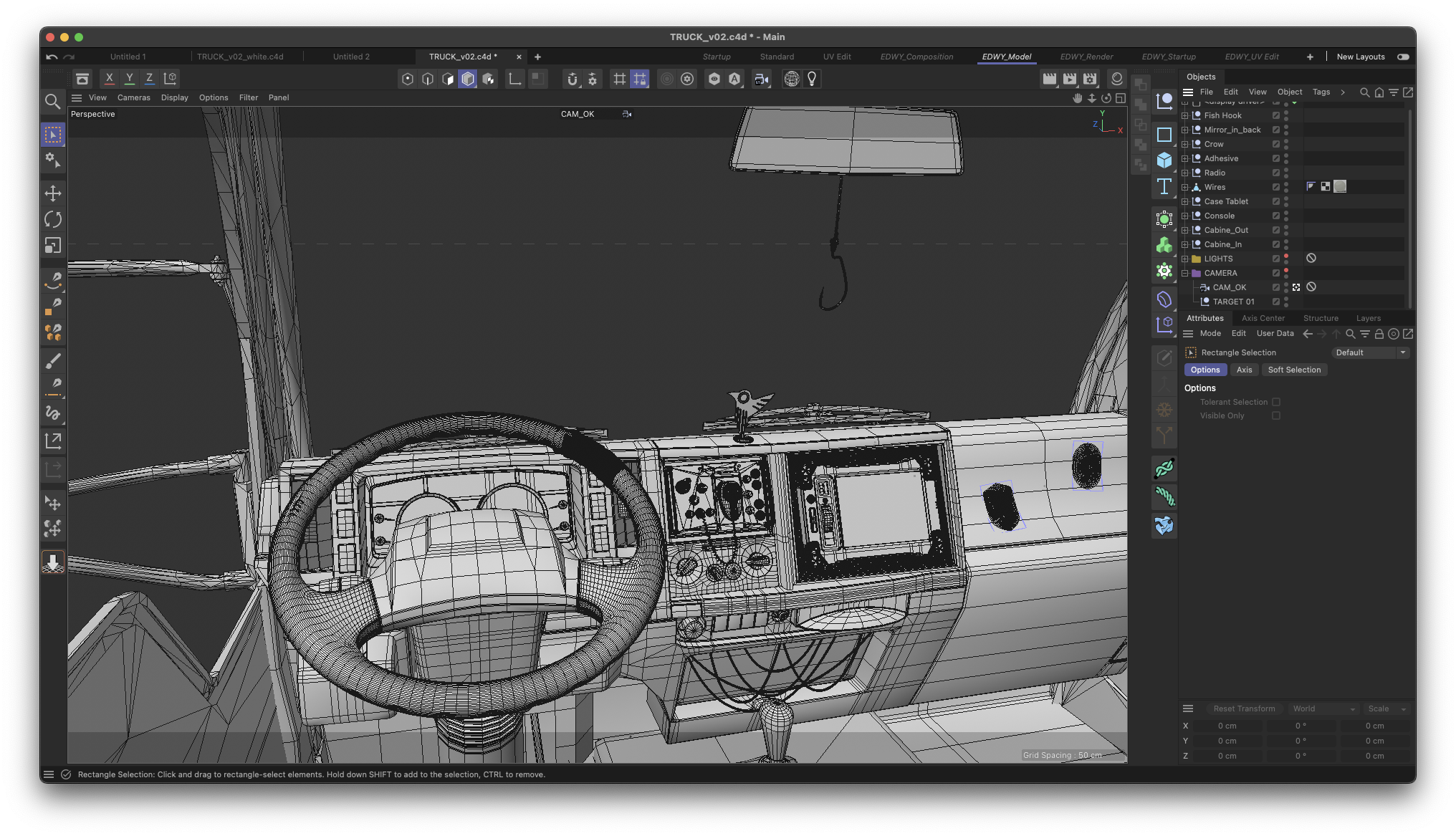Switch to the Soft Selection tab
The height and width of the screenshot is (836, 1456).
pyautogui.click(x=1293, y=370)
